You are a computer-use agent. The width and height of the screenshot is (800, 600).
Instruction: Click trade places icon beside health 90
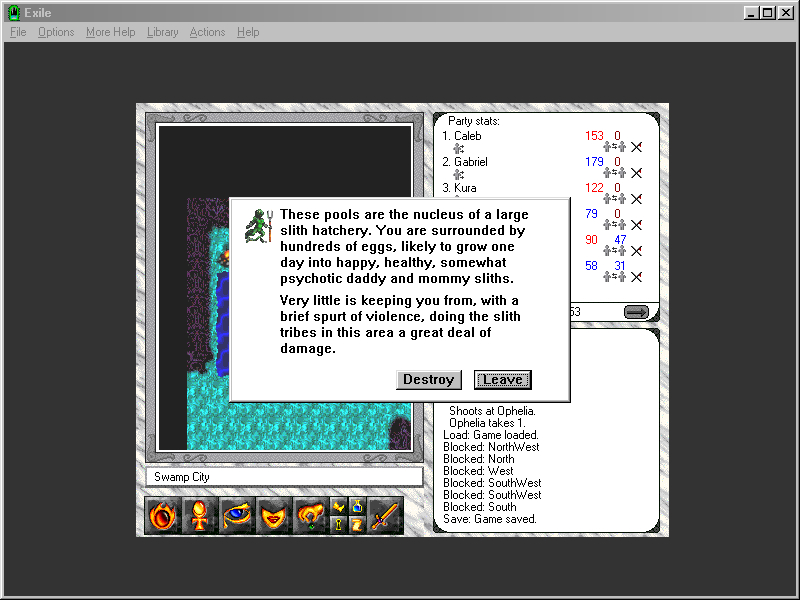(x=614, y=251)
